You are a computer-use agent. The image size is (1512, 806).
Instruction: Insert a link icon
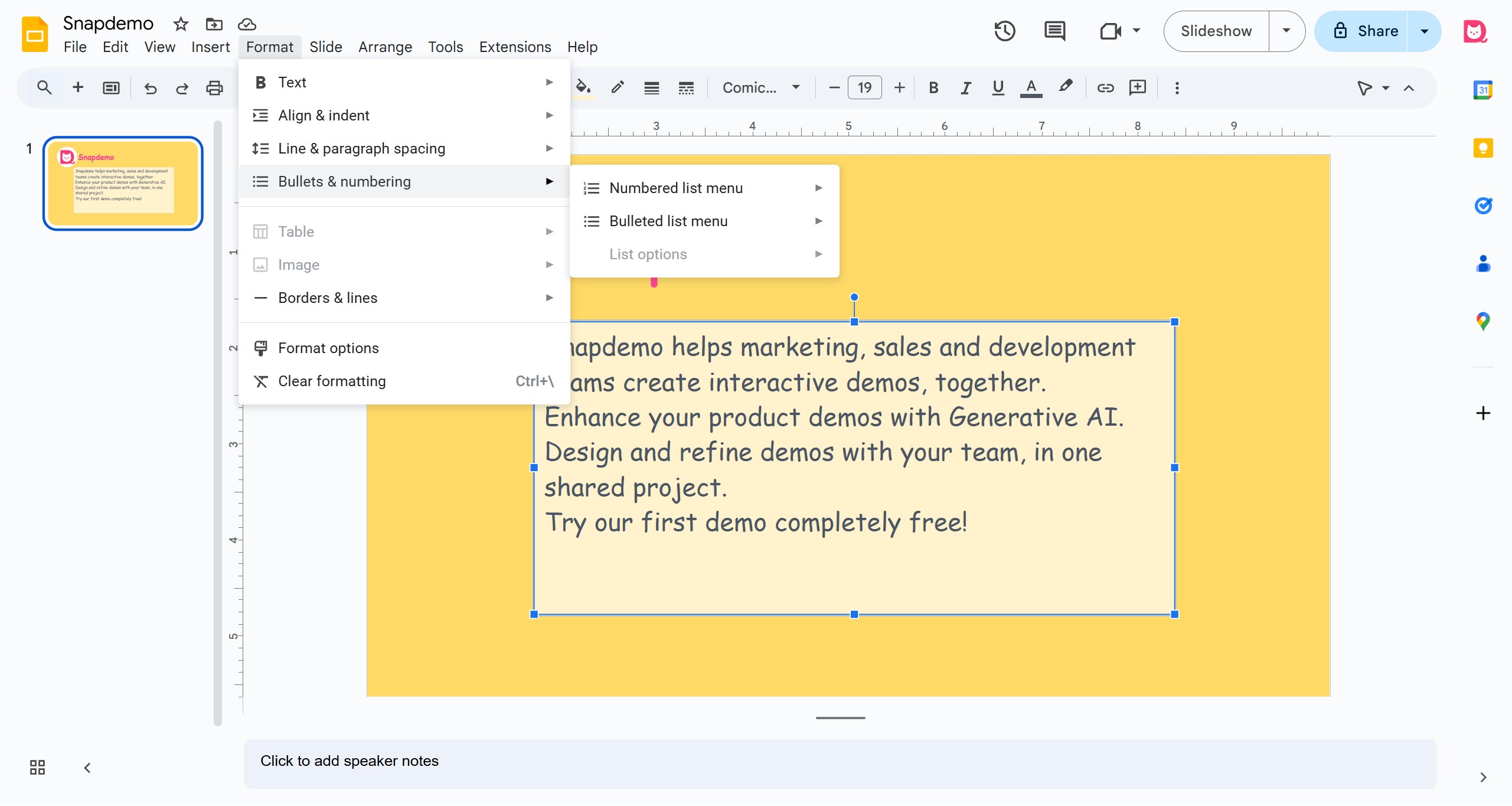(1105, 88)
